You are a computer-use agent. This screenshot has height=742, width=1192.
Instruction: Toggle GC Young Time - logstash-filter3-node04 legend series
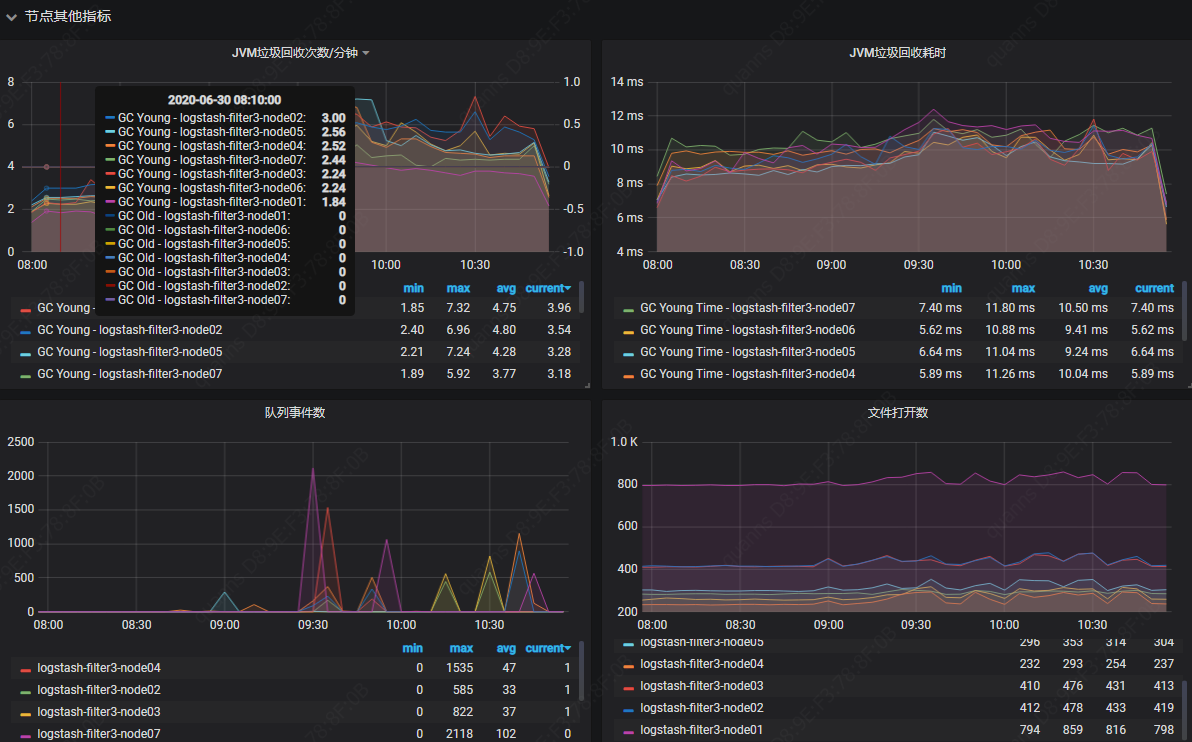coord(747,374)
